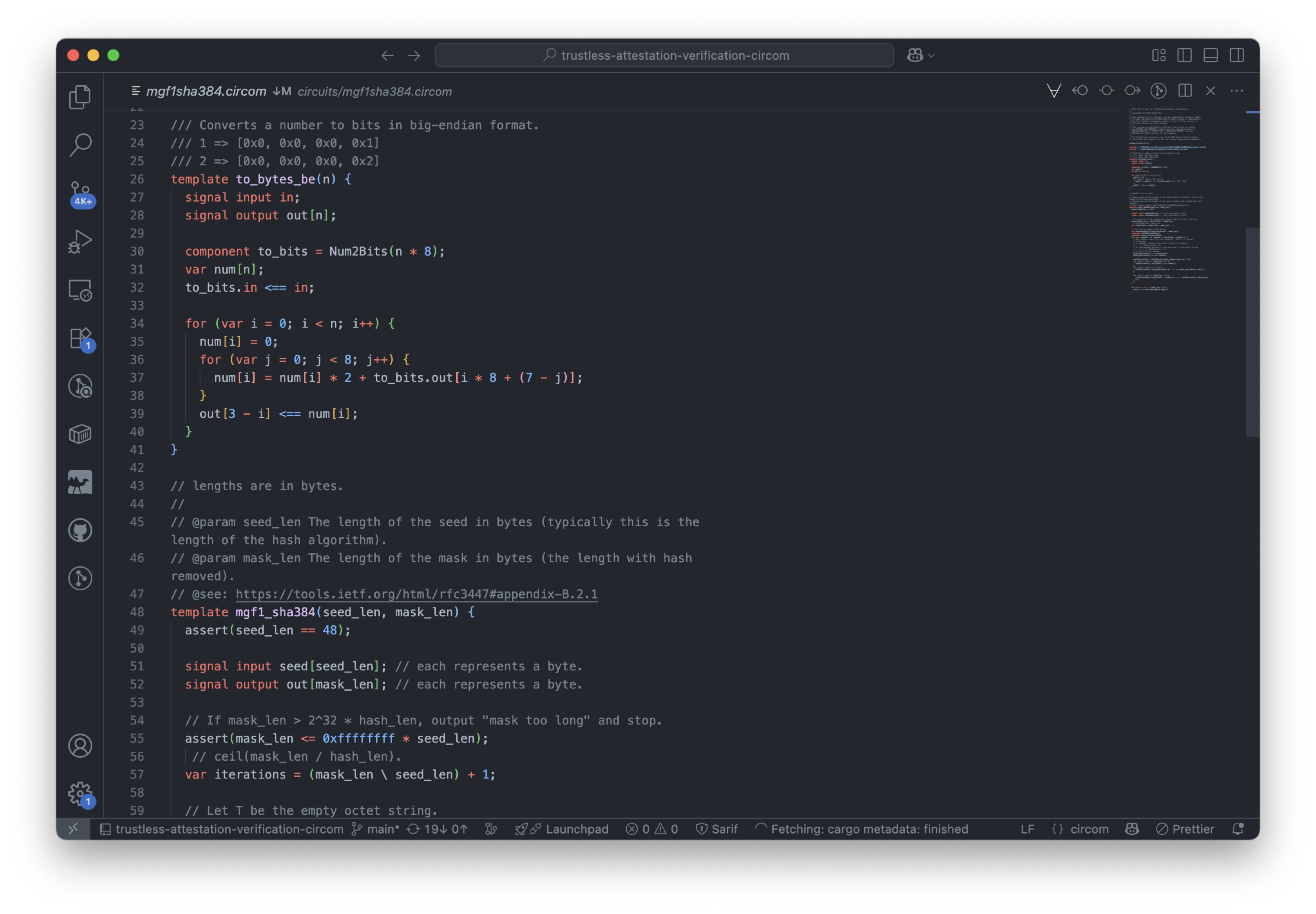Open the GitHub view in activity bar
The image size is (1316, 914).
point(80,530)
